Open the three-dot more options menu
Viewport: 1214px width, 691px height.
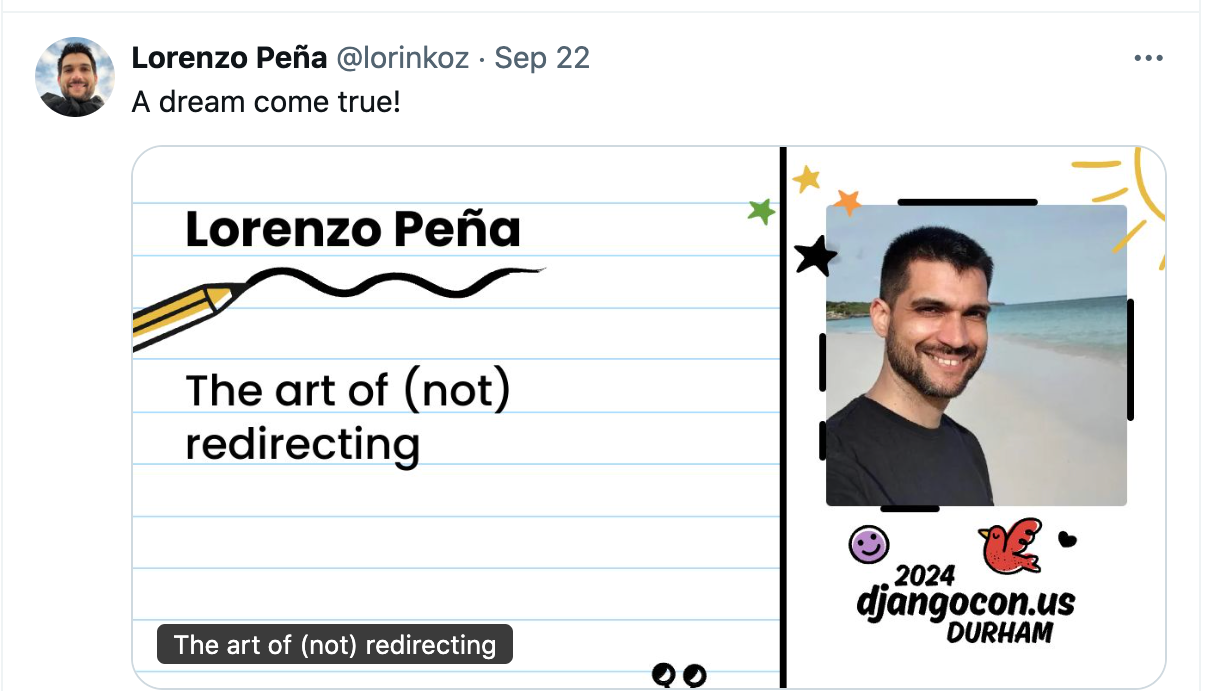coord(1149,58)
